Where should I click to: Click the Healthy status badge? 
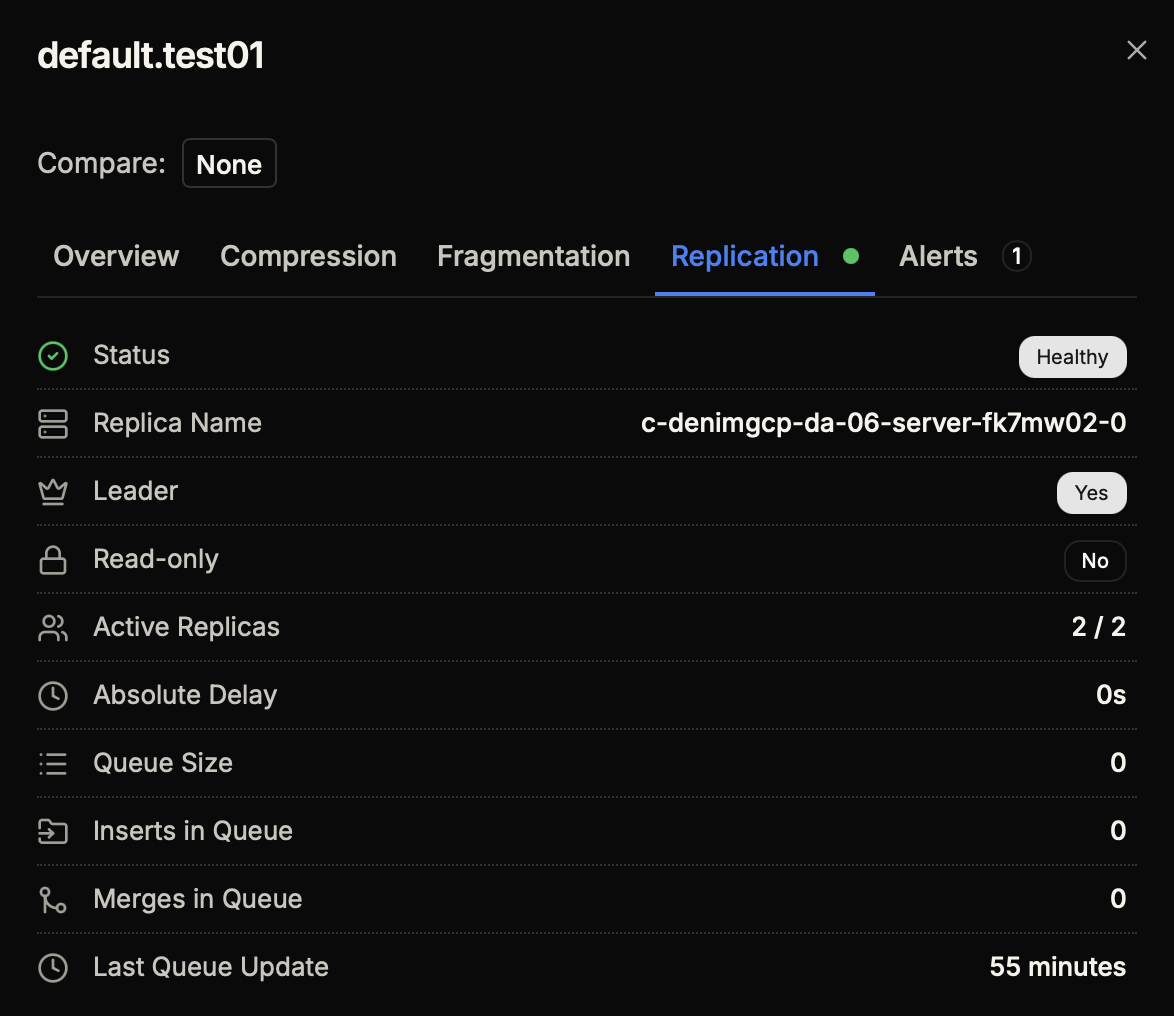click(x=1072, y=357)
